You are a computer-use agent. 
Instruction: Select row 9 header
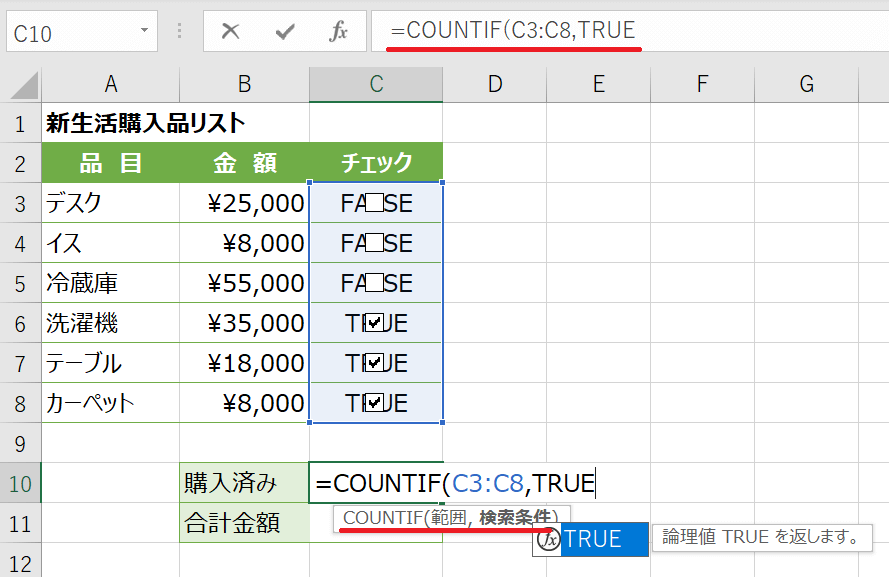pos(20,441)
